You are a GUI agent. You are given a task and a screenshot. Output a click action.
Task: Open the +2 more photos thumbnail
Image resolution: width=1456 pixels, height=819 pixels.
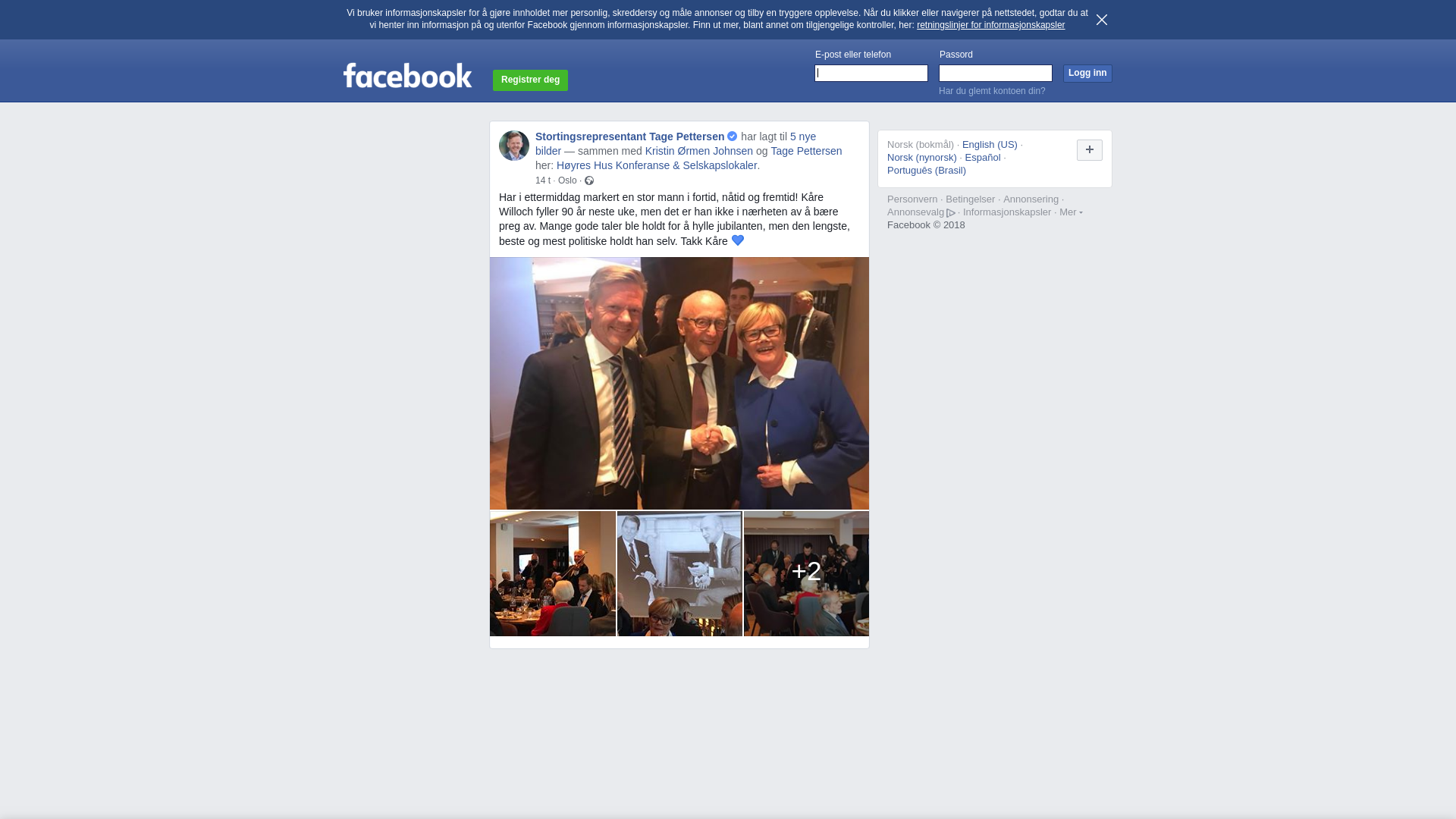tap(806, 573)
